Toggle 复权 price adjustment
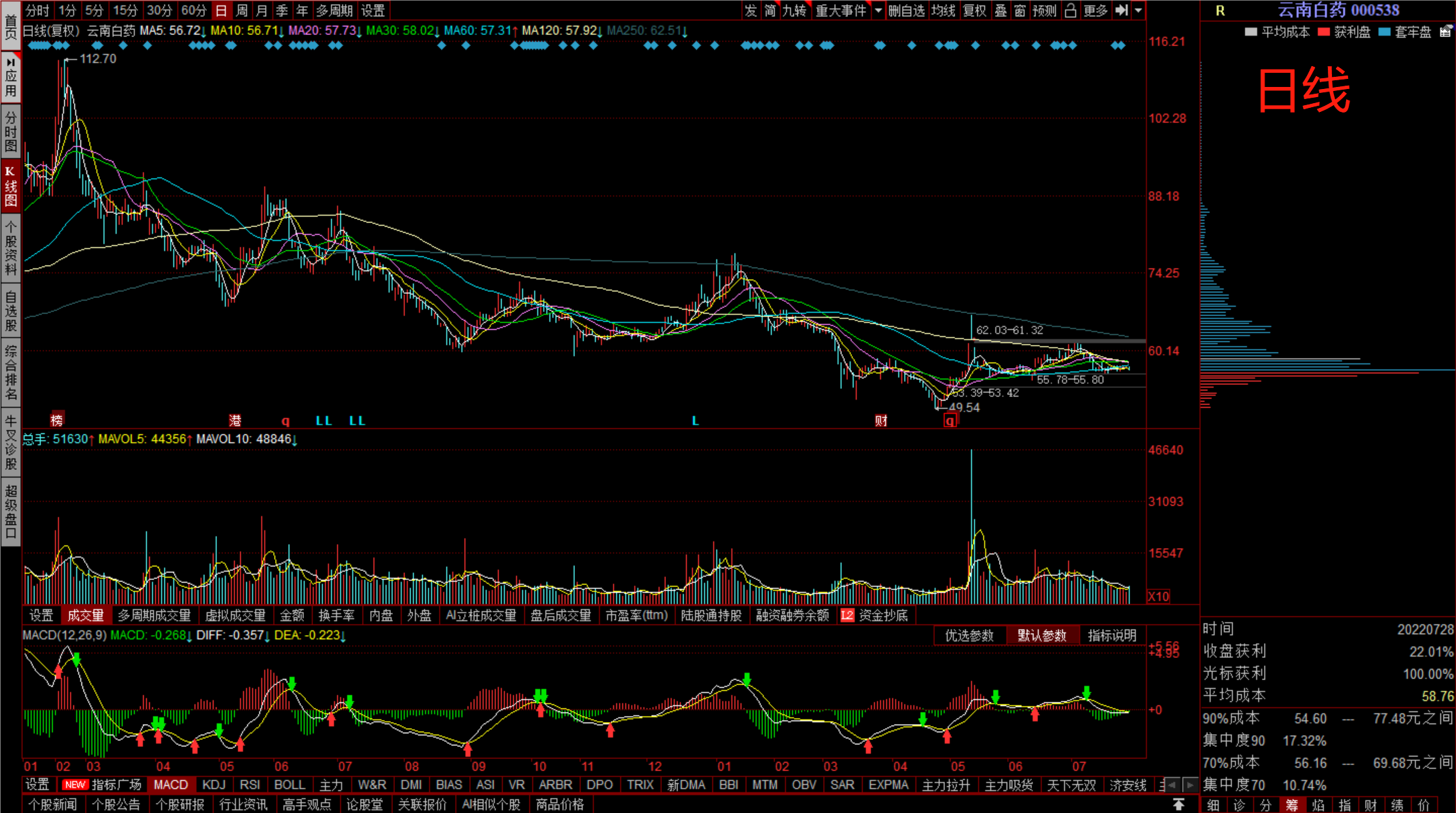The image size is (1456, 813). tap(975, 10)
